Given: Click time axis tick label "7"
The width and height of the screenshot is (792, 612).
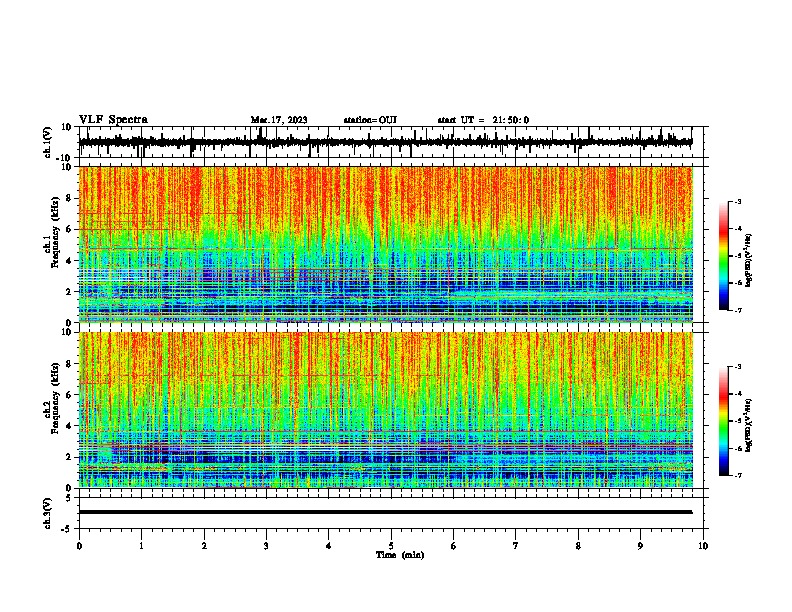Looking at the screenshot, I should (516, 546).
